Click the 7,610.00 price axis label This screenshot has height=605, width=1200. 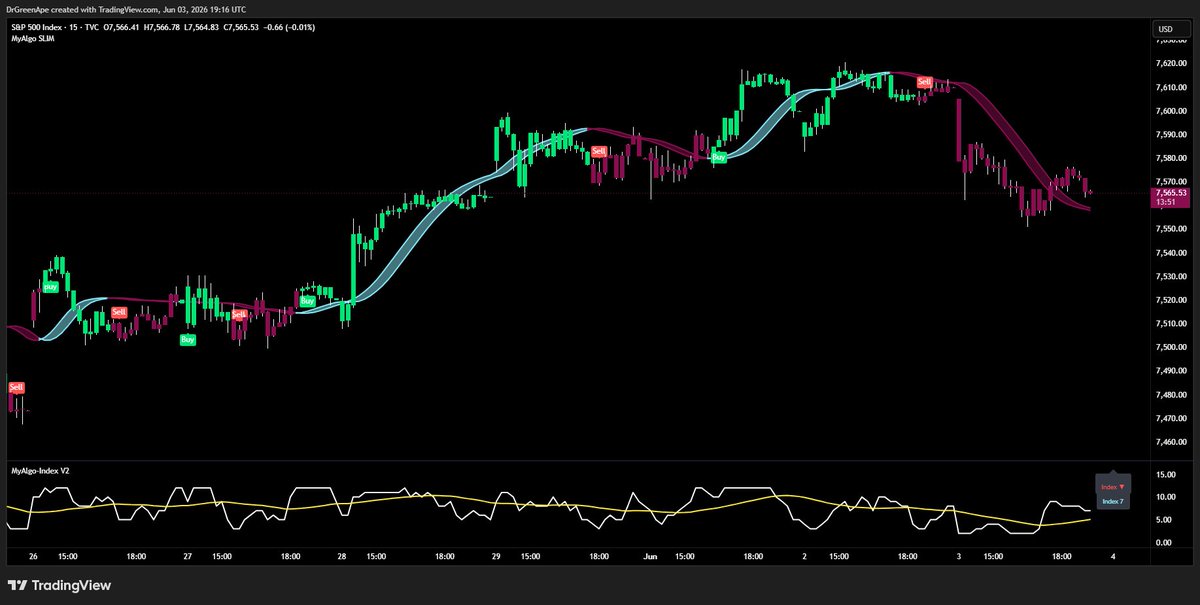pyautogui.click(x=1170, y=87)
